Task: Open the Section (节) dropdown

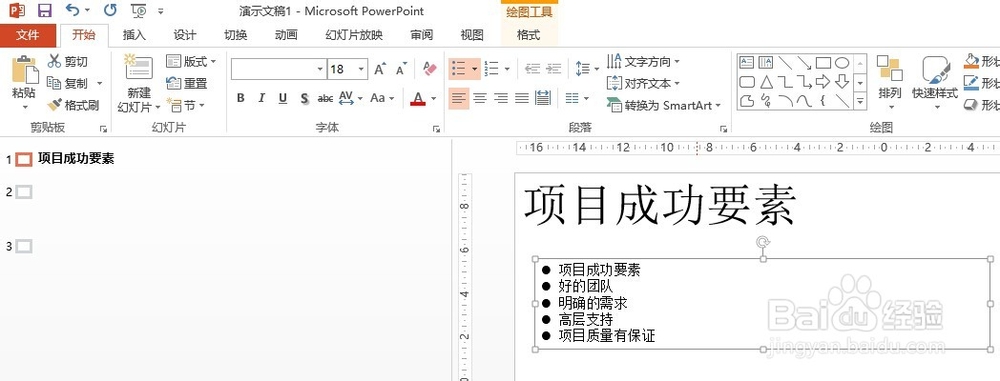Action: (x=185, y=105)
